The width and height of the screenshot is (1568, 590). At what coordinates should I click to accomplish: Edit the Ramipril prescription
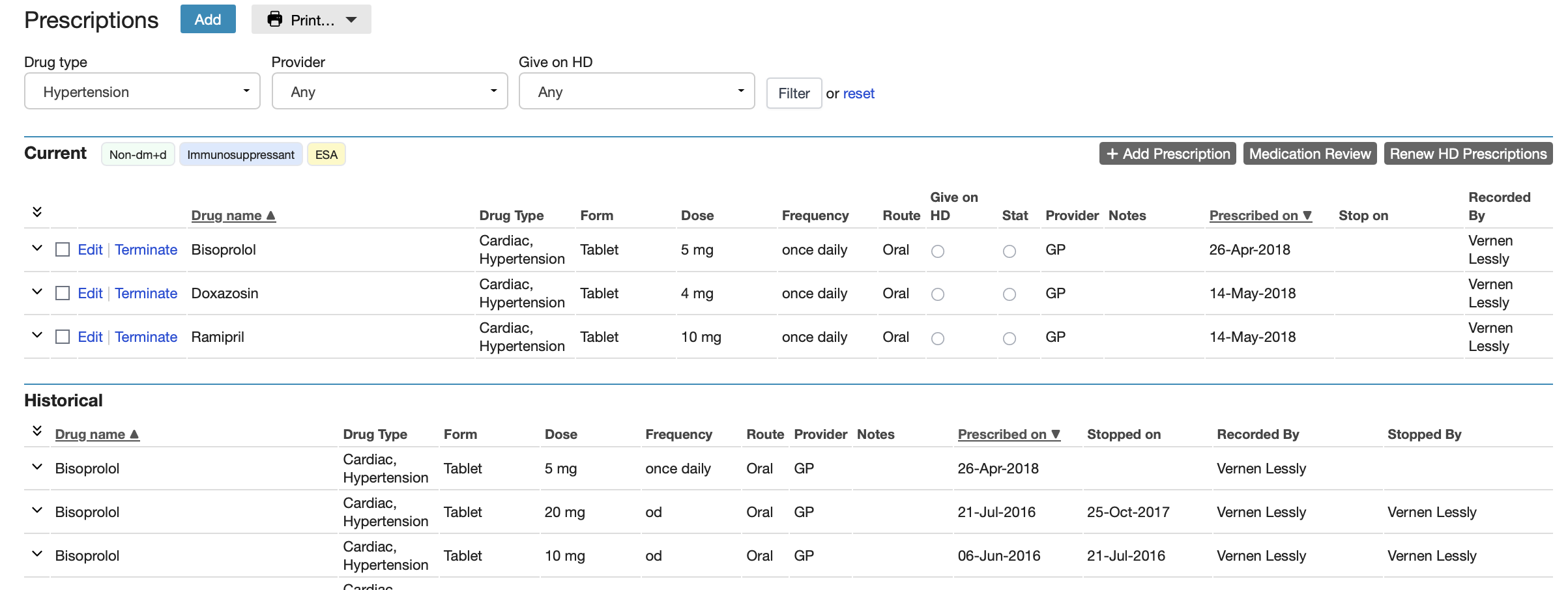(90, 337)
